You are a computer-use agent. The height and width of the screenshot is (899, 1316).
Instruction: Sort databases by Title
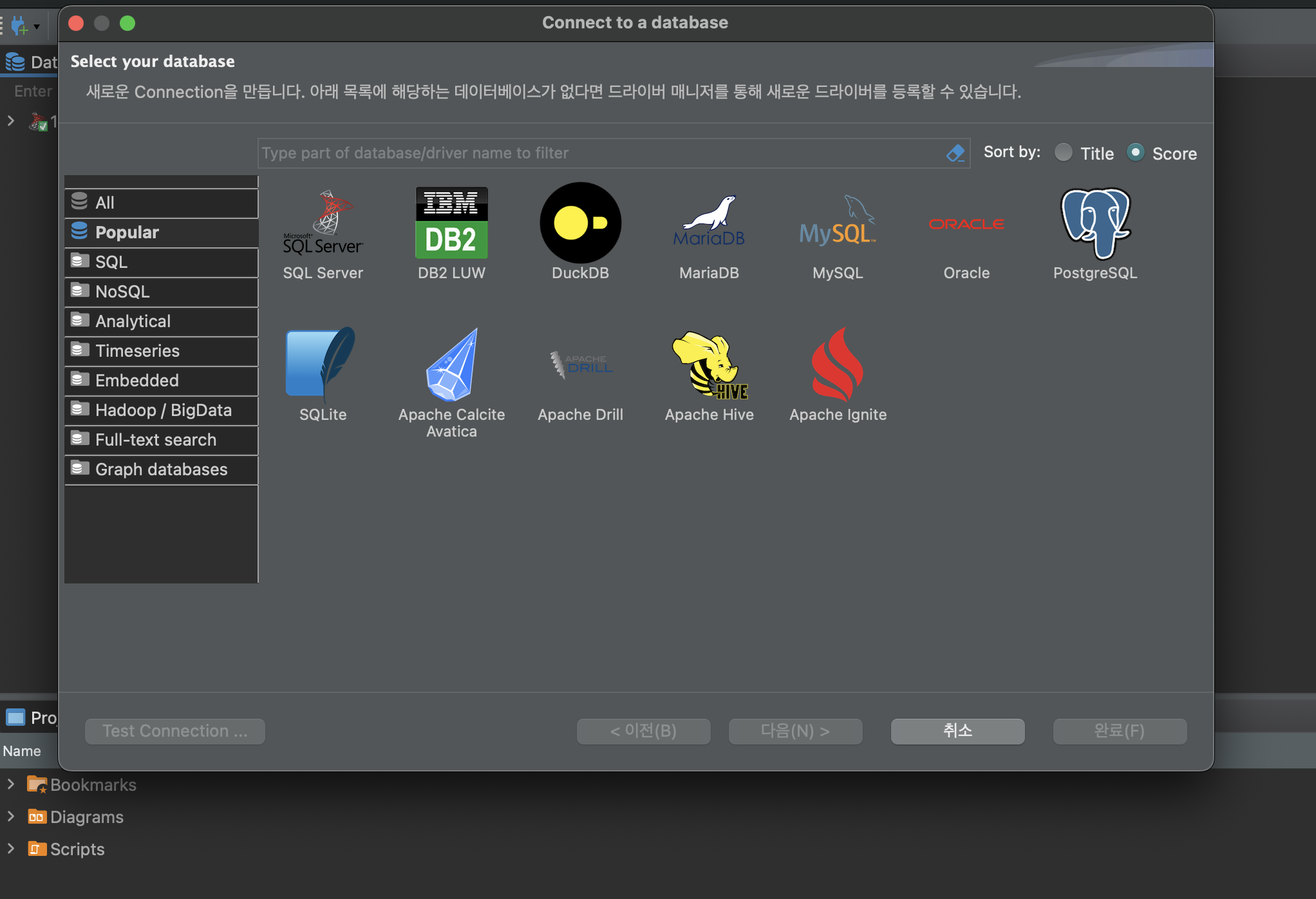point(1064,153)
